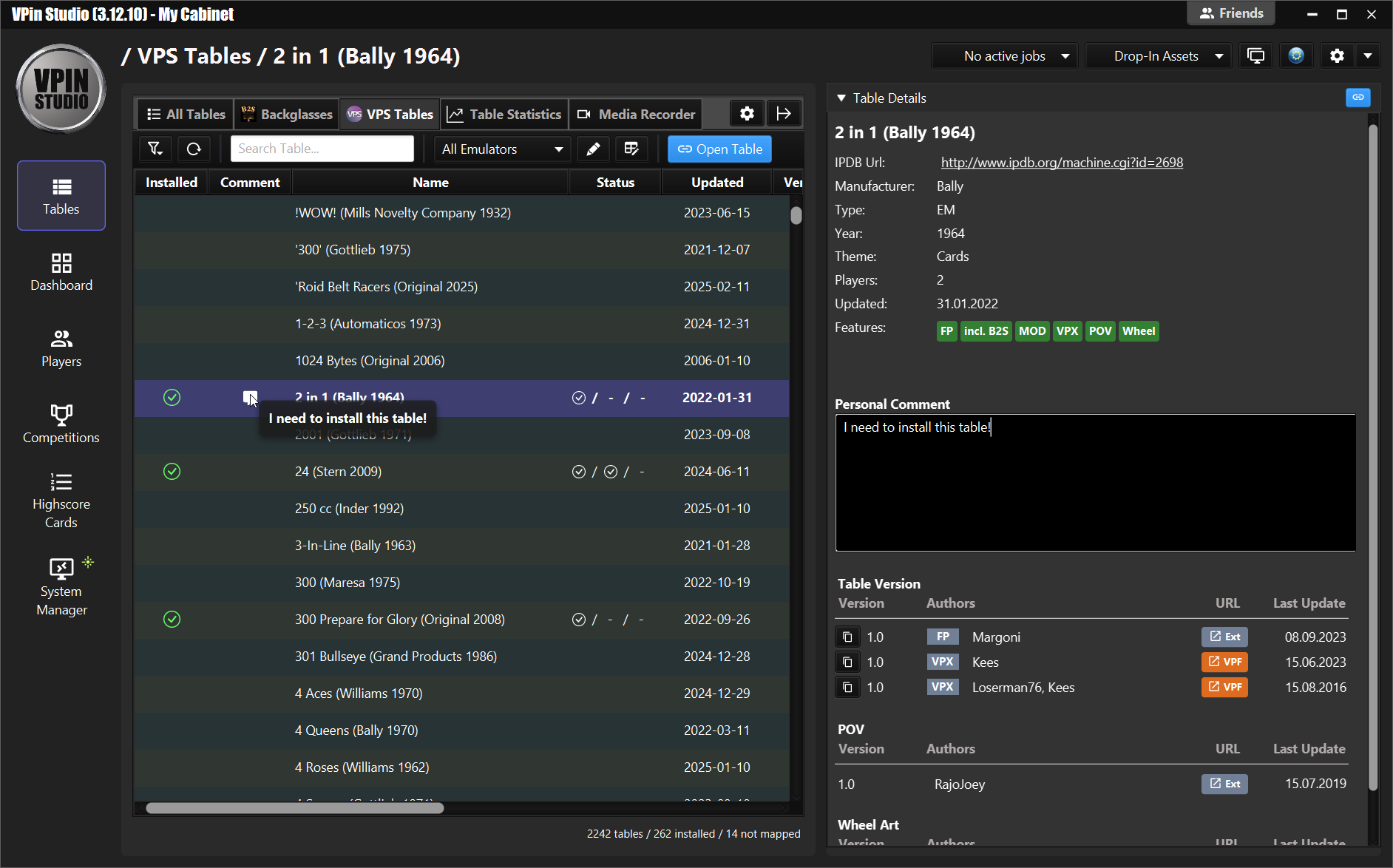1393x868 pixels.
Task: Select row '300' (Gottlieb 1975)
Action: [461, 250]
